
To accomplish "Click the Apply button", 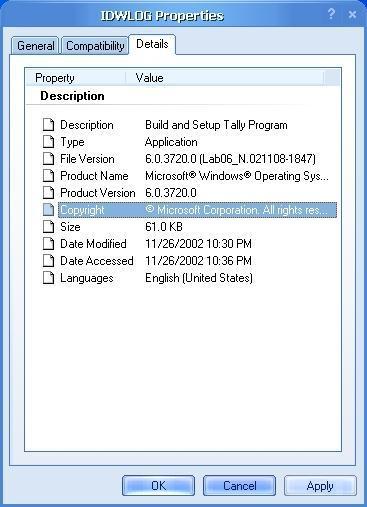I will pos(320,486).
